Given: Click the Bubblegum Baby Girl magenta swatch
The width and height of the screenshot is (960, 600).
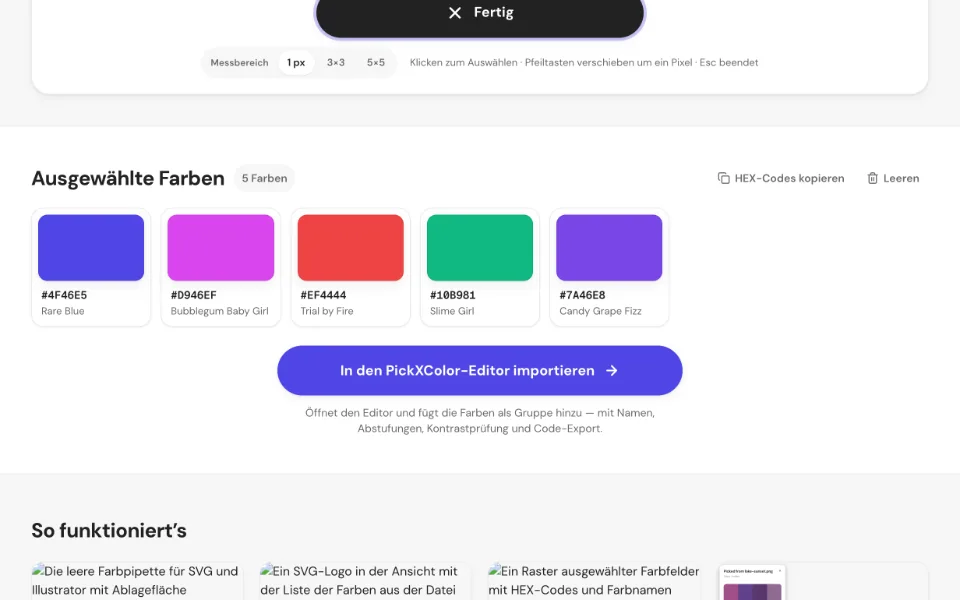Looking at the screenshot, I should (x=221, y=247).
